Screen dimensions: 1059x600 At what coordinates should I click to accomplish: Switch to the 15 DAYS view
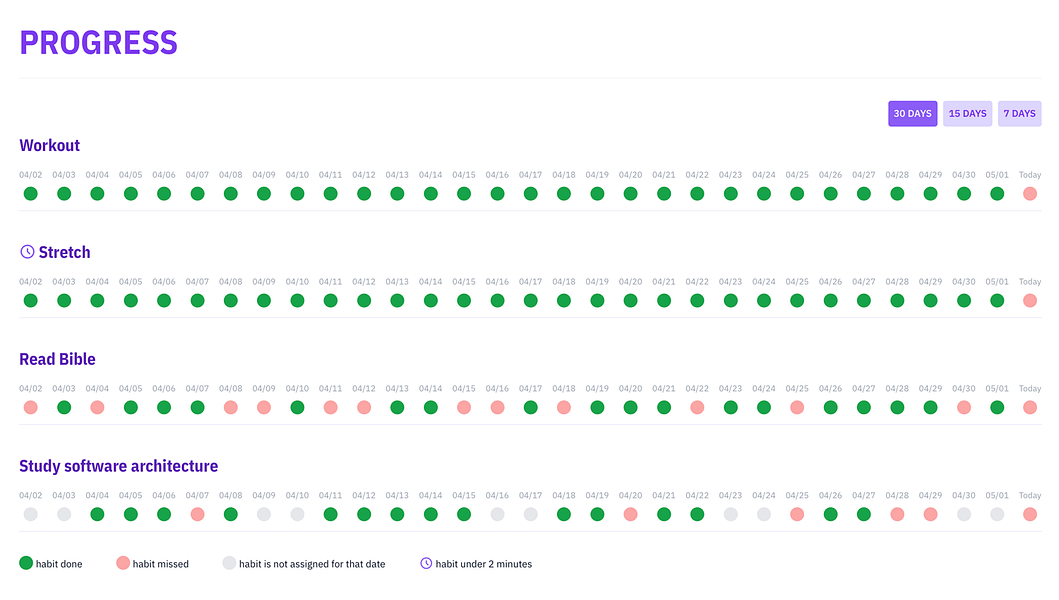[x=967, y=114]
